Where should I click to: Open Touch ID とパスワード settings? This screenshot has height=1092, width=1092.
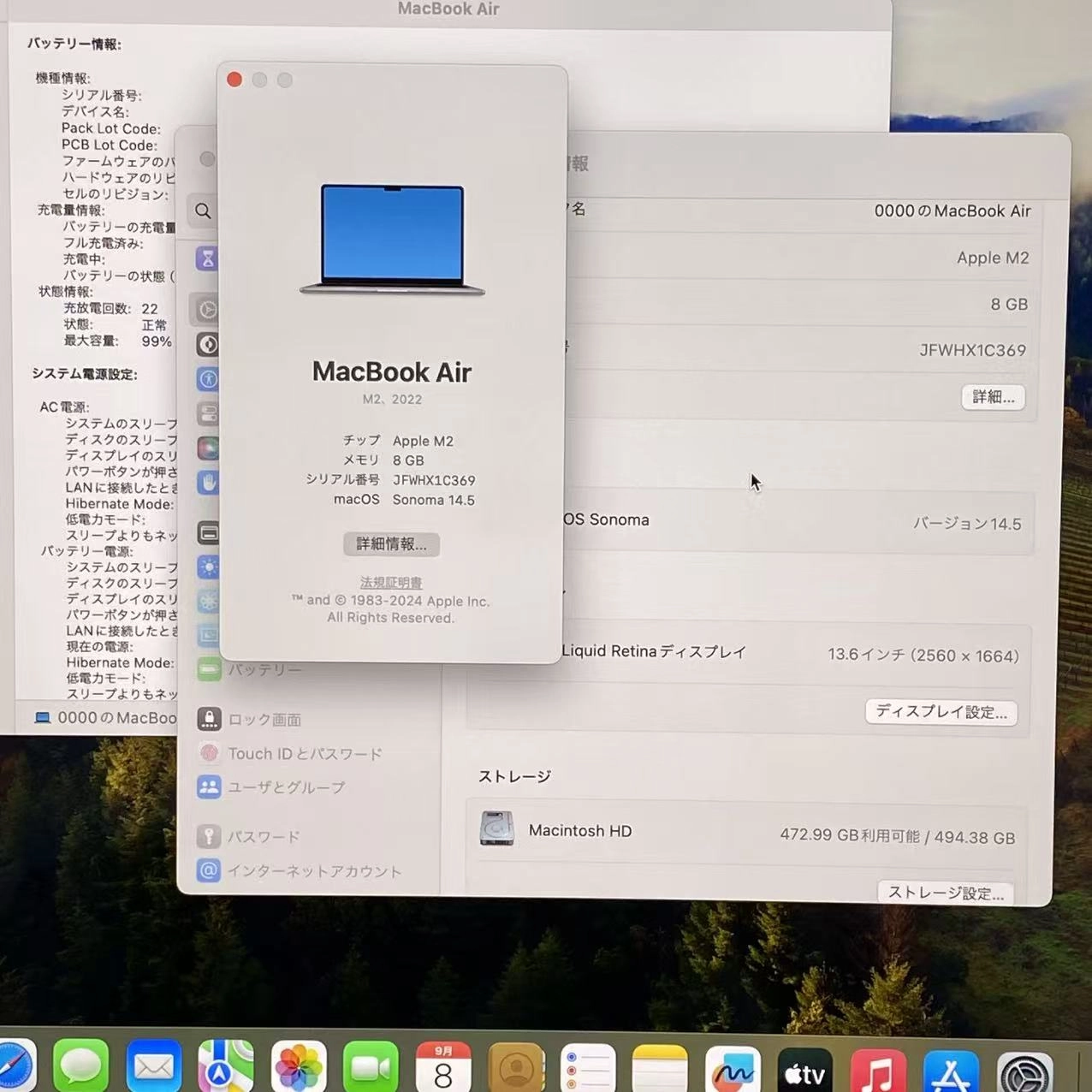point(289,753)
